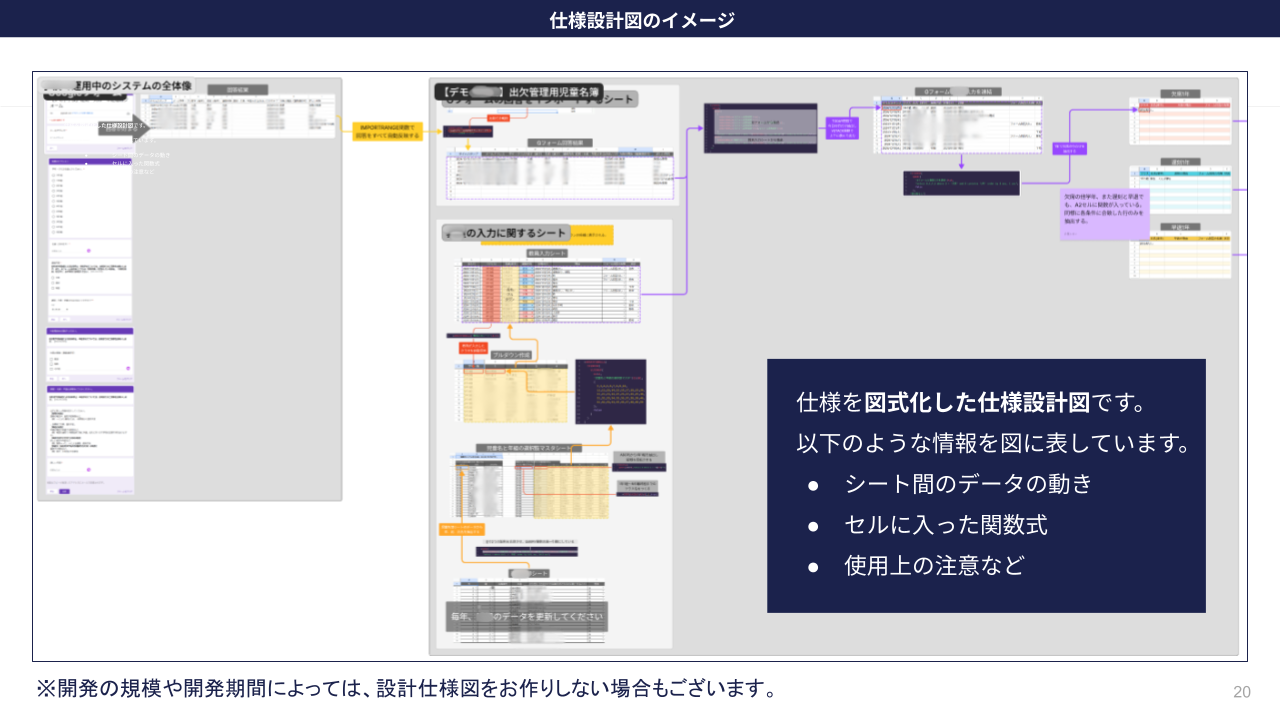Screen dimensions: 1280x720
Task: Click the 使用上の注意など bullet
Action: [x=934, y=566]
